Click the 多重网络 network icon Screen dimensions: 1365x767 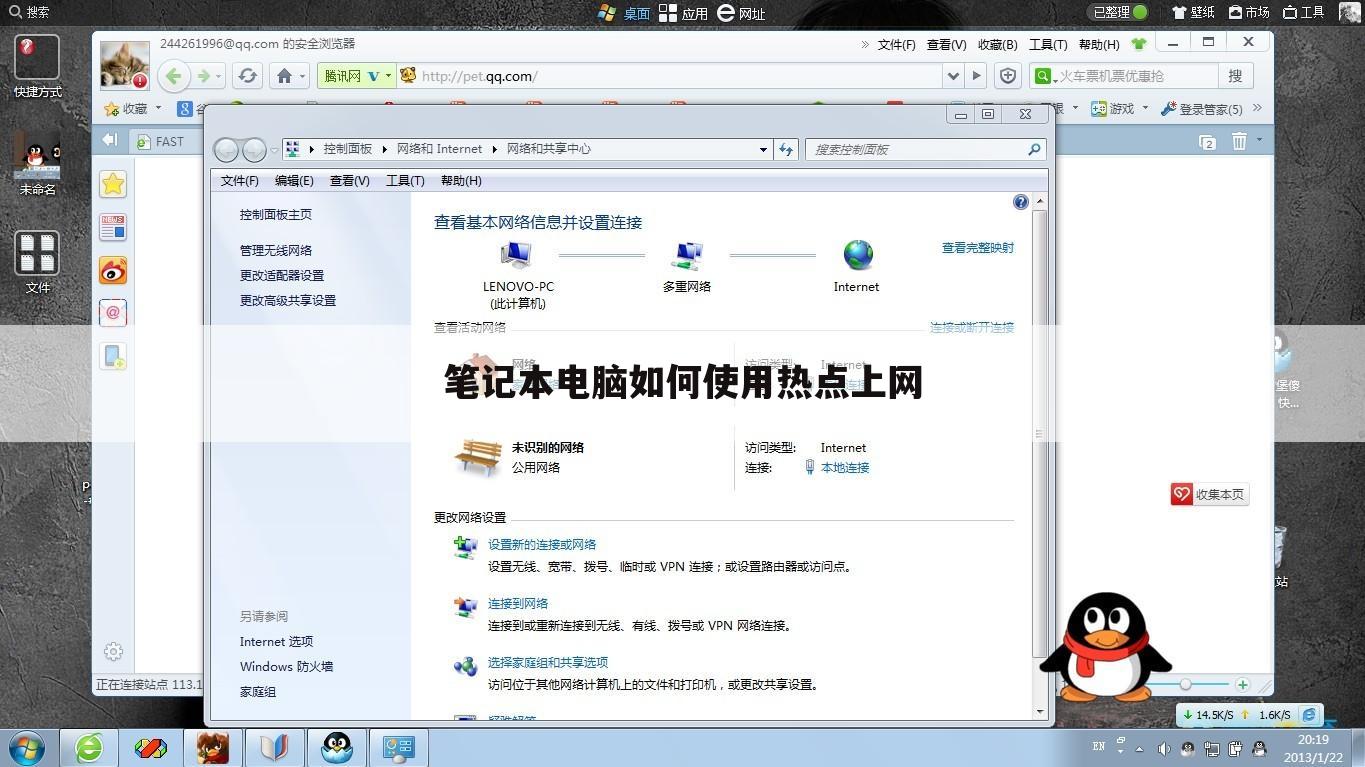point(687,256)
